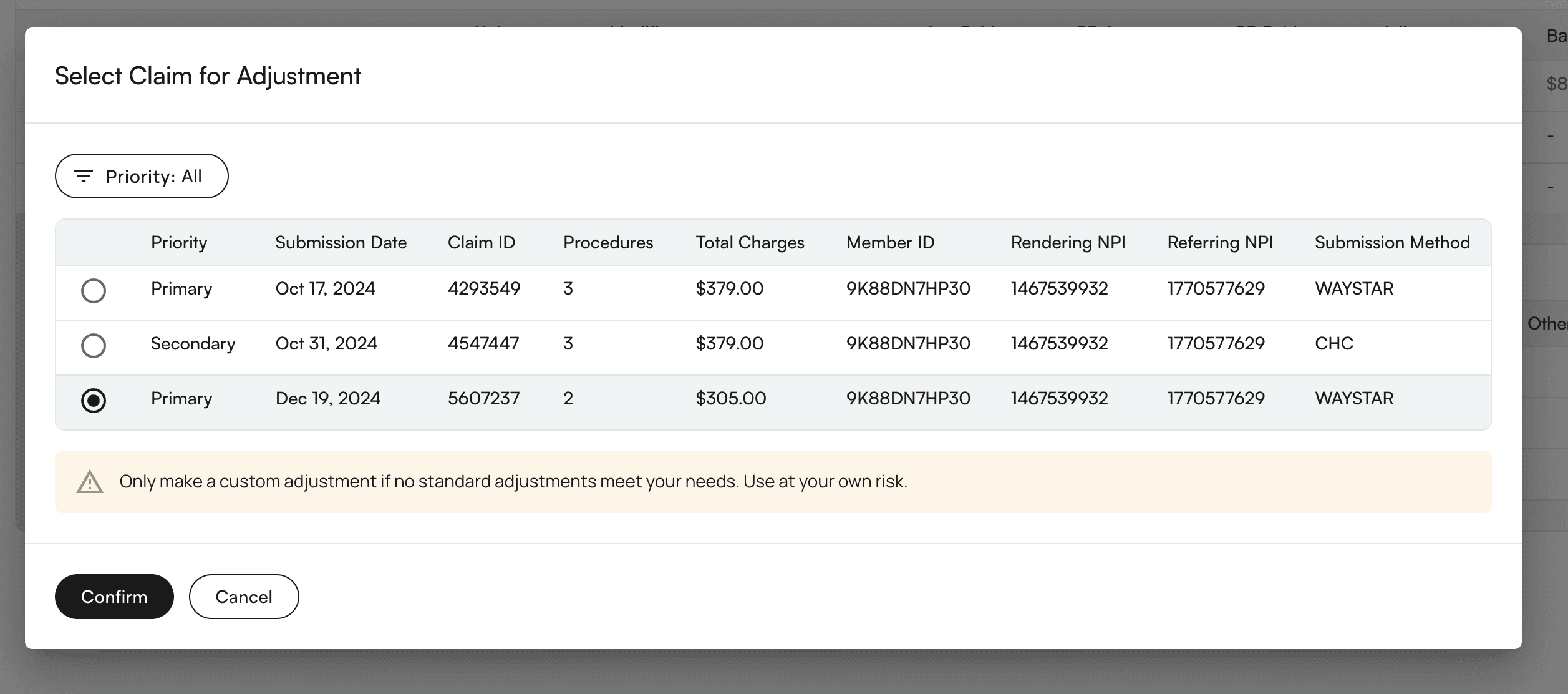This screenshot has width=1568, height=694.
Task: Click claim ID 4293549 cell
Action: click(484, 289)
